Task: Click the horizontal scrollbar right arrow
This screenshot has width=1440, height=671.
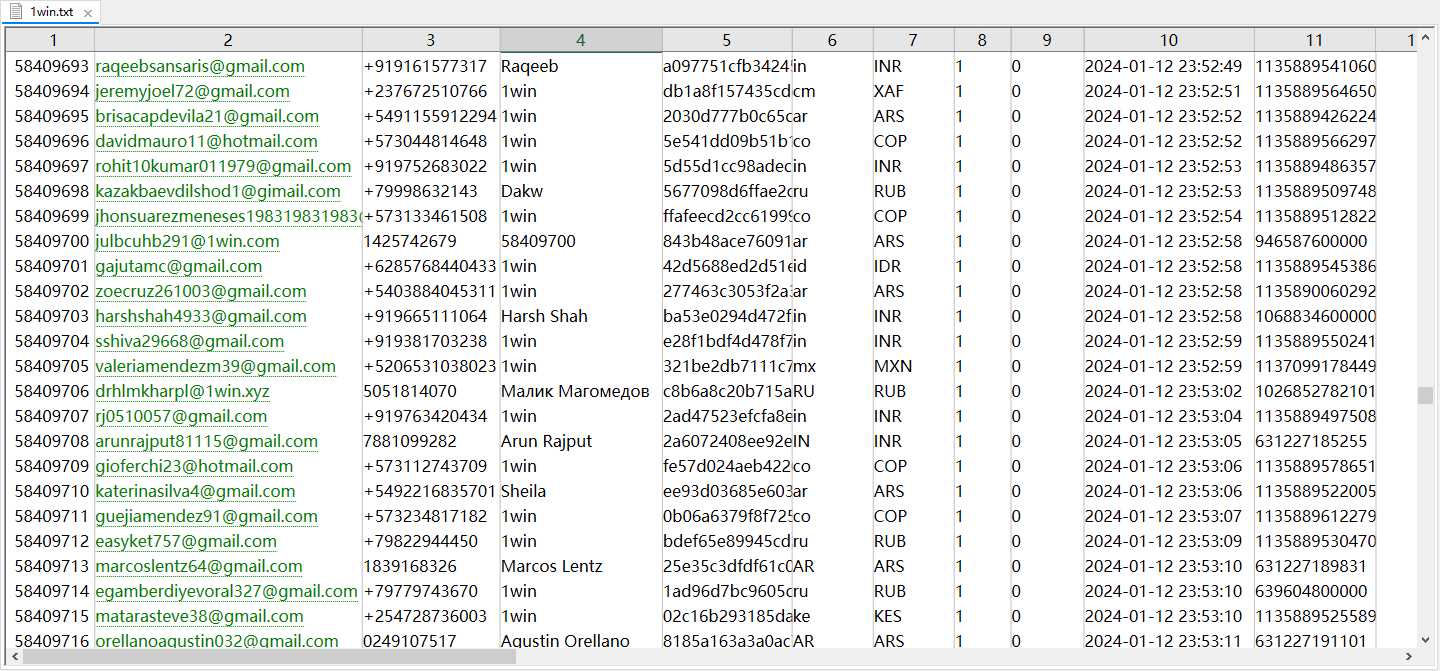Action: coord(1409,657)
